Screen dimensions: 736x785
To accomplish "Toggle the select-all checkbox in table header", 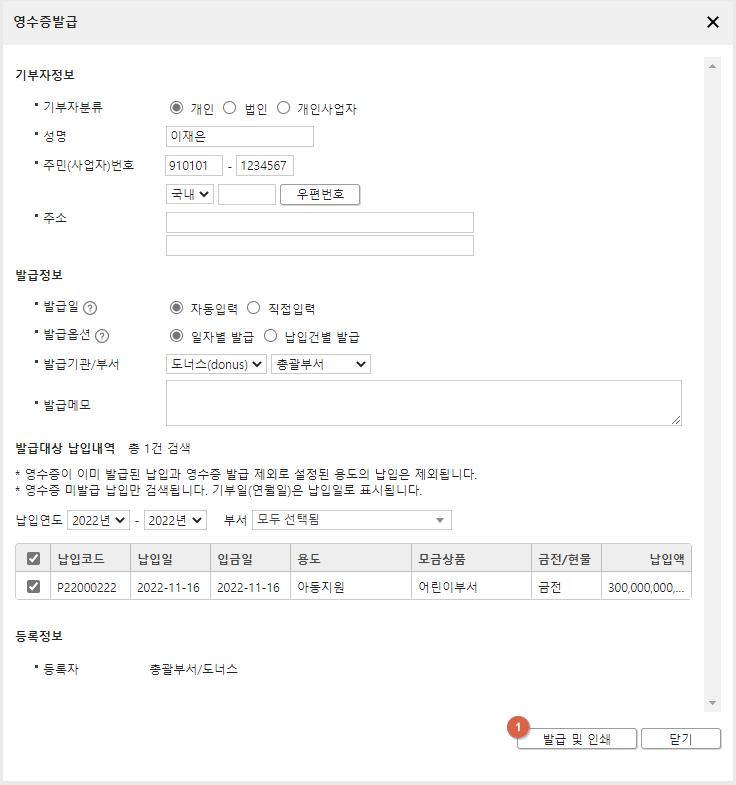I will [33, 558].
